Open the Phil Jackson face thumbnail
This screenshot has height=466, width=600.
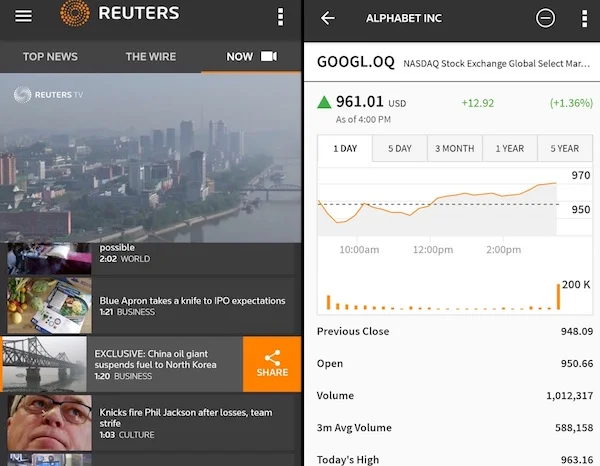[49, 423]
